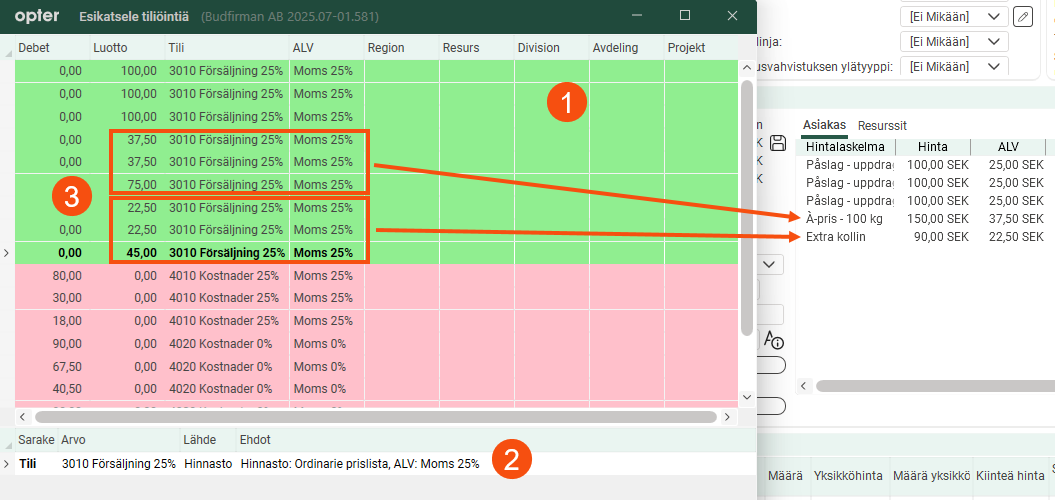Open the top [Ei Mikään] dropdown

coord(953,16)
